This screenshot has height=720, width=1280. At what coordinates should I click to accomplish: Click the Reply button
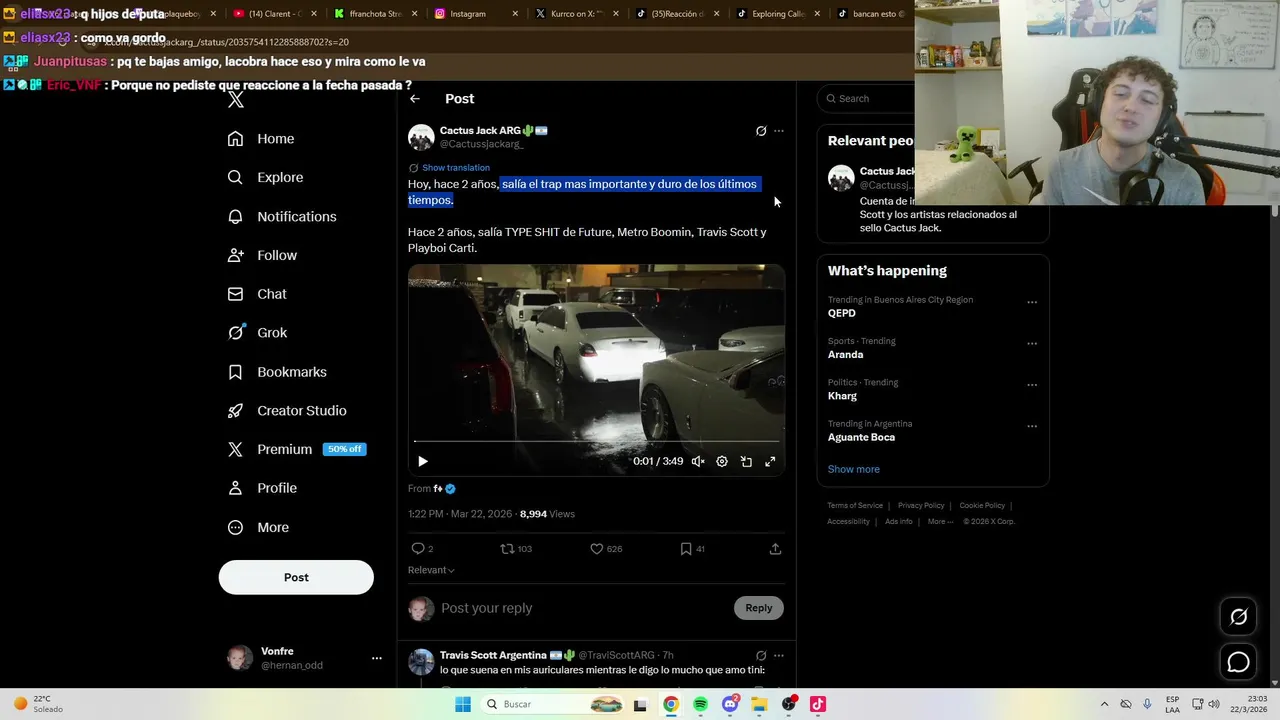click(x=759, y=608)
